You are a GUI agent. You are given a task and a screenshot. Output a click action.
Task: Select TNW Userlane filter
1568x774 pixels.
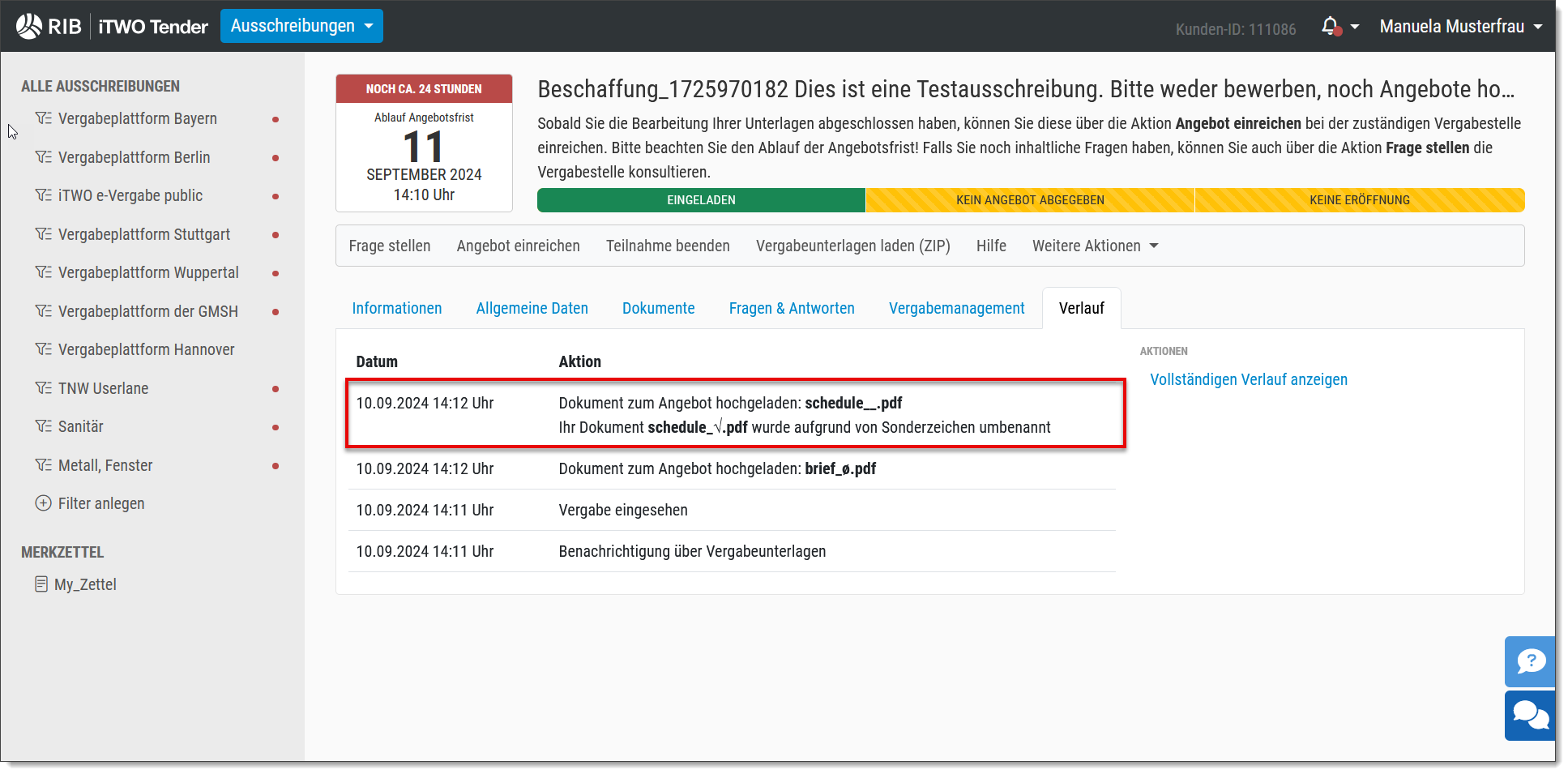pos(104,388)
